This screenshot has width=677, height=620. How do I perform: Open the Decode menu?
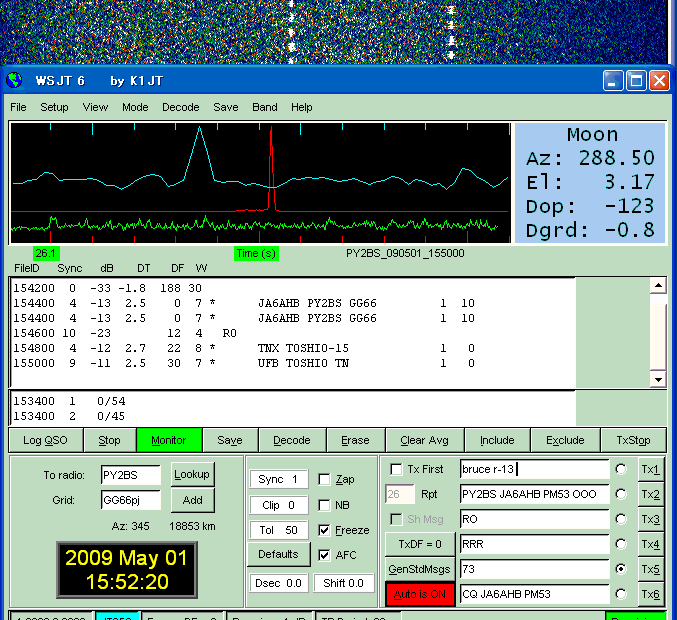(180, 107)
